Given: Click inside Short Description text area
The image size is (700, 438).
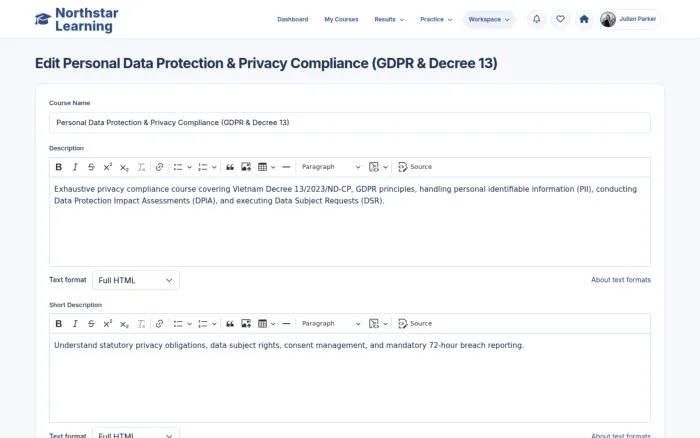Looking at the screenshot, I should point(350,378).
